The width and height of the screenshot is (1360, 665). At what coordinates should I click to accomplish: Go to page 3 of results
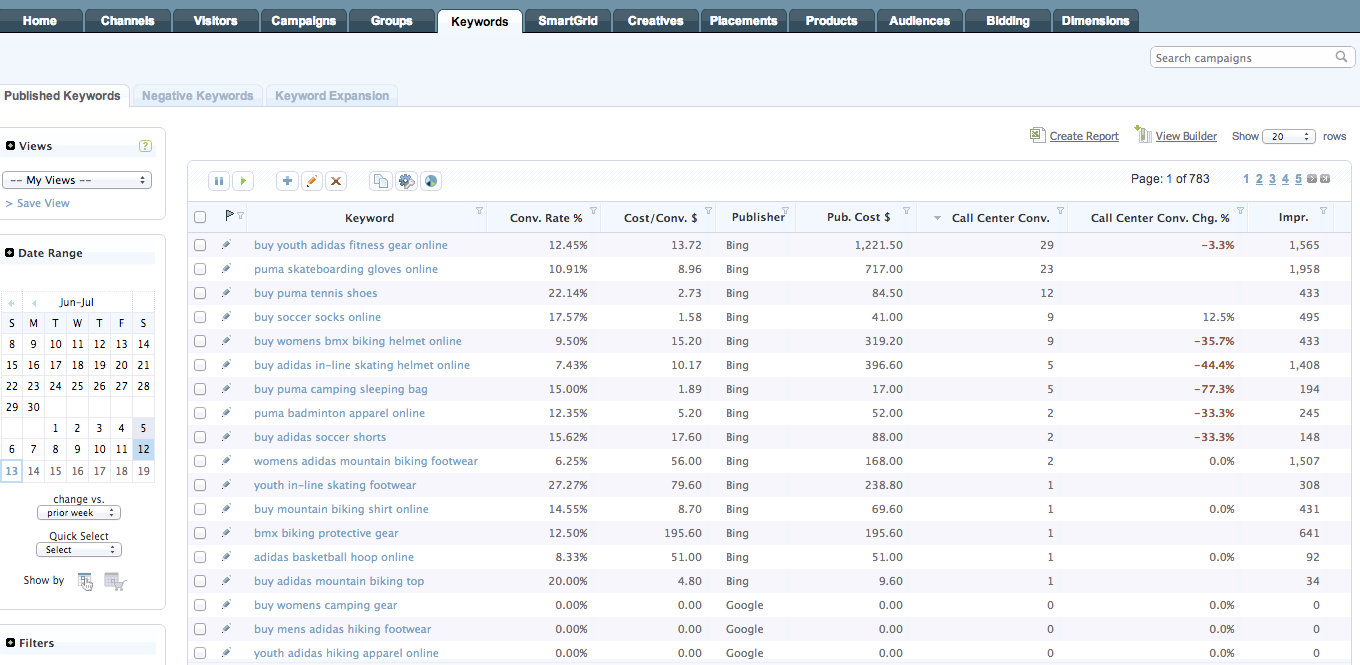pos(1272,179)
